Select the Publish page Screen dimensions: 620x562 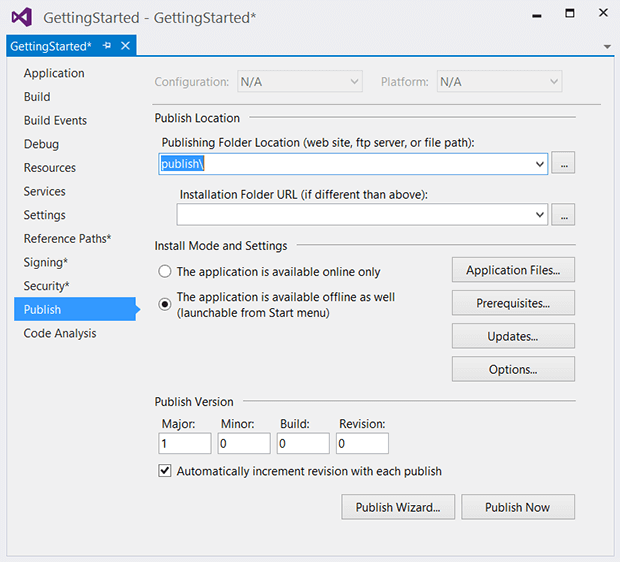[x=75, y=309]
